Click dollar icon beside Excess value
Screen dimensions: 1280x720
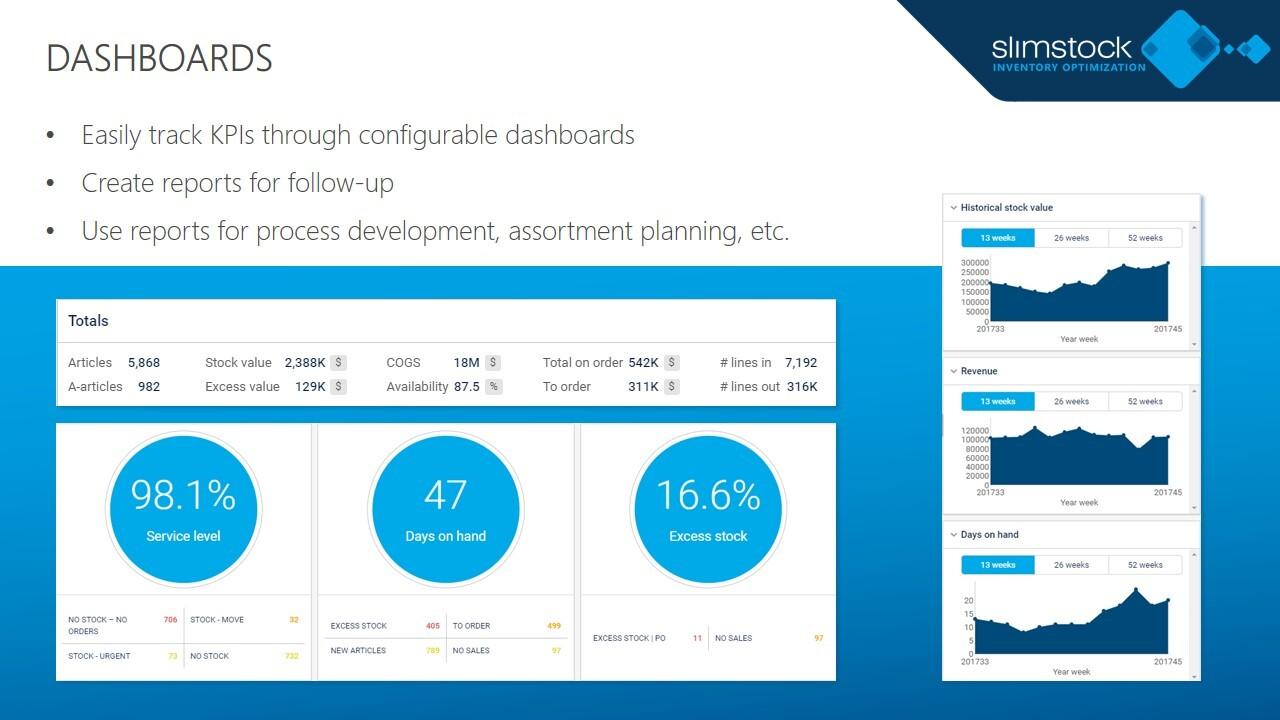point(339,387)
